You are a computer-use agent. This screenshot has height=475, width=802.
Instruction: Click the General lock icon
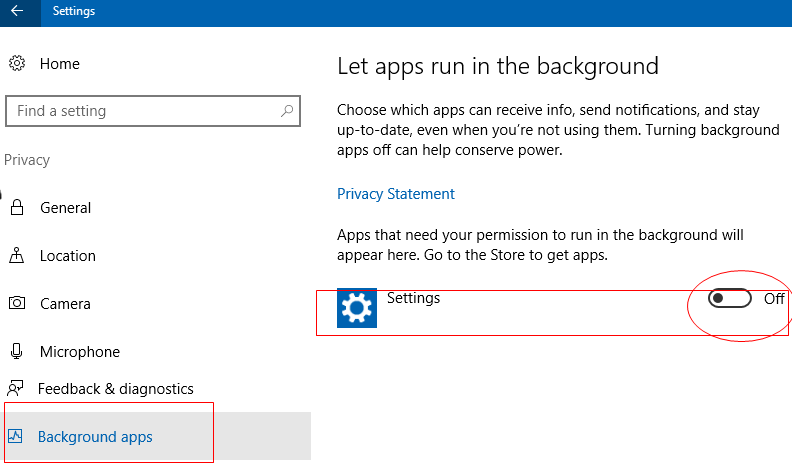[17, 207]
